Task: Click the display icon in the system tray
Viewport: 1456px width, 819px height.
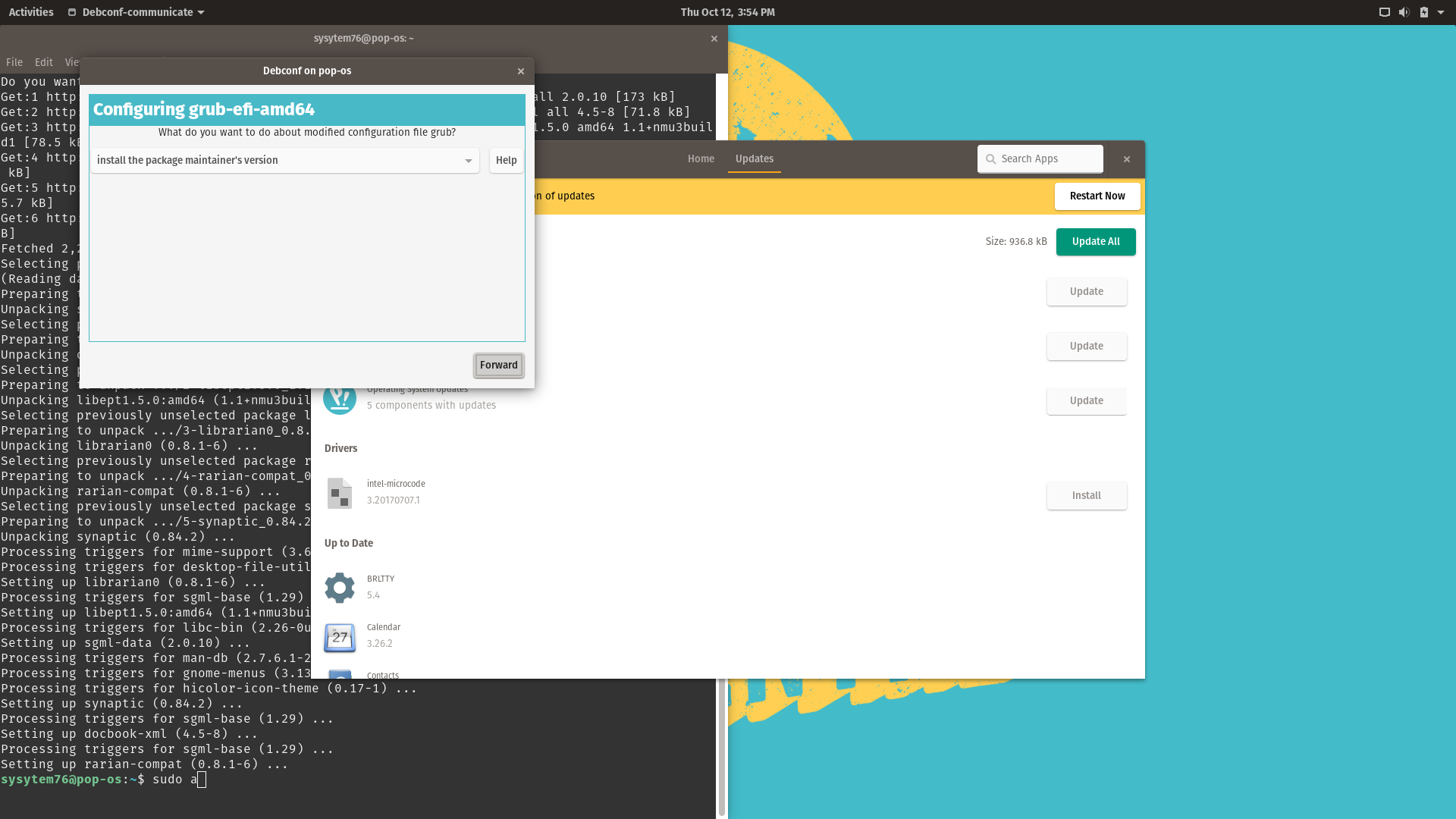Action: [1384, 12]
